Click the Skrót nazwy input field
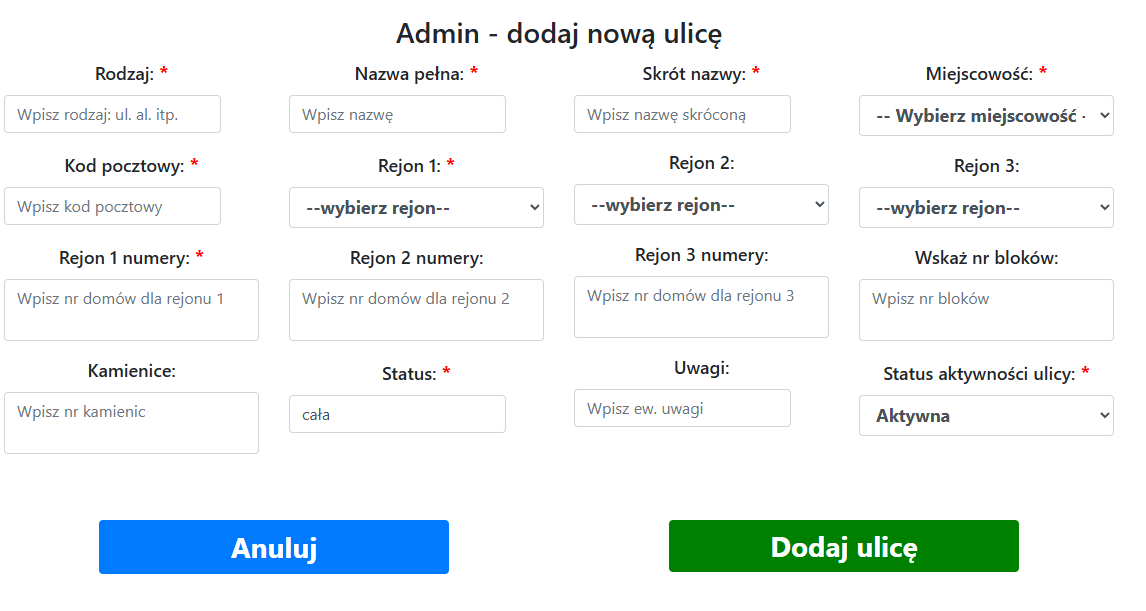 pos(681,114)
